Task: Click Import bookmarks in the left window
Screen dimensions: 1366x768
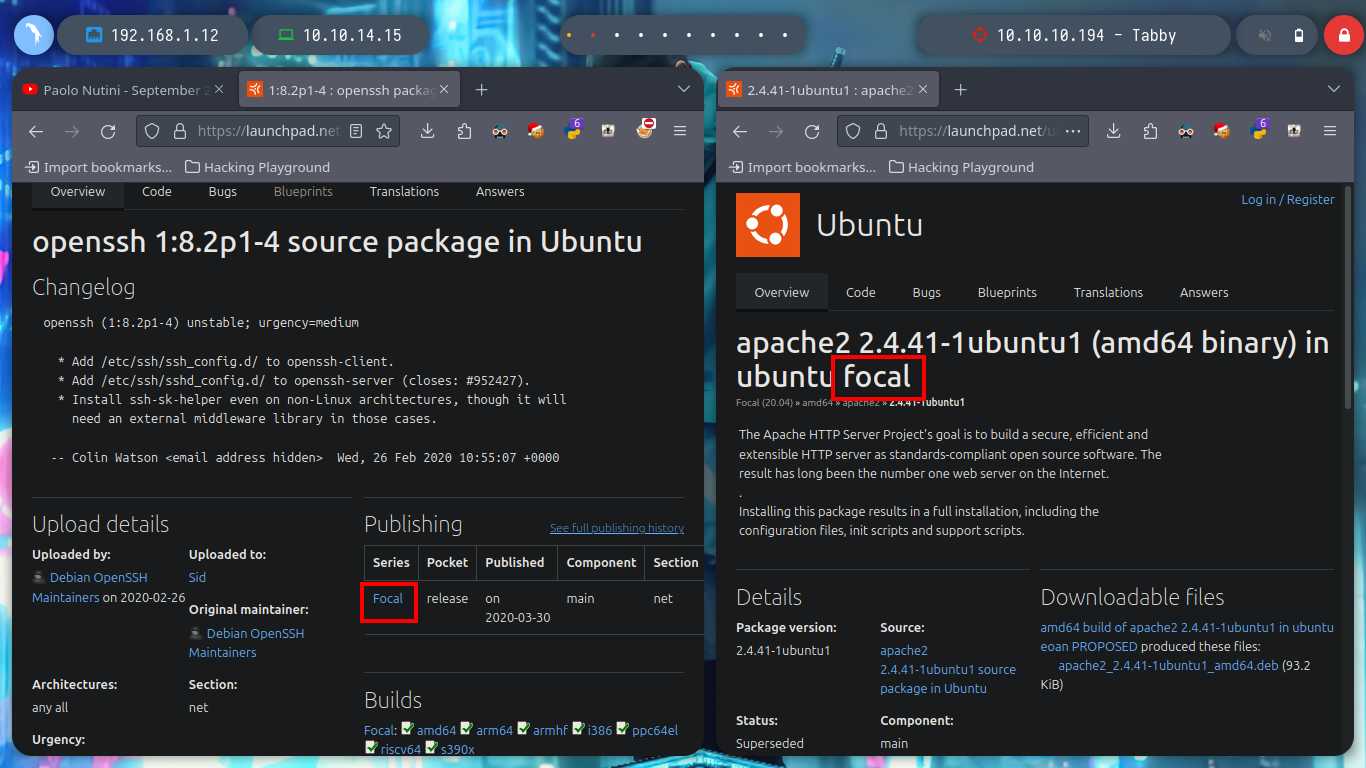Action: click(x=99, y=167)
